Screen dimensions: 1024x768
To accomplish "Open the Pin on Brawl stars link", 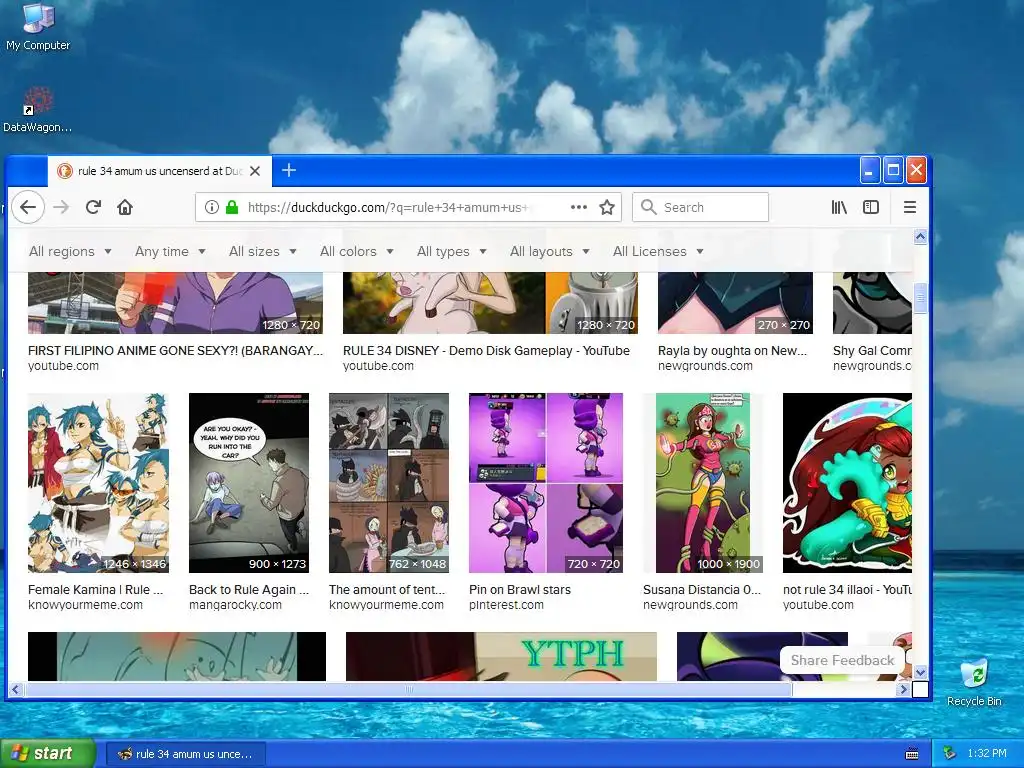I will coord(519,590).
